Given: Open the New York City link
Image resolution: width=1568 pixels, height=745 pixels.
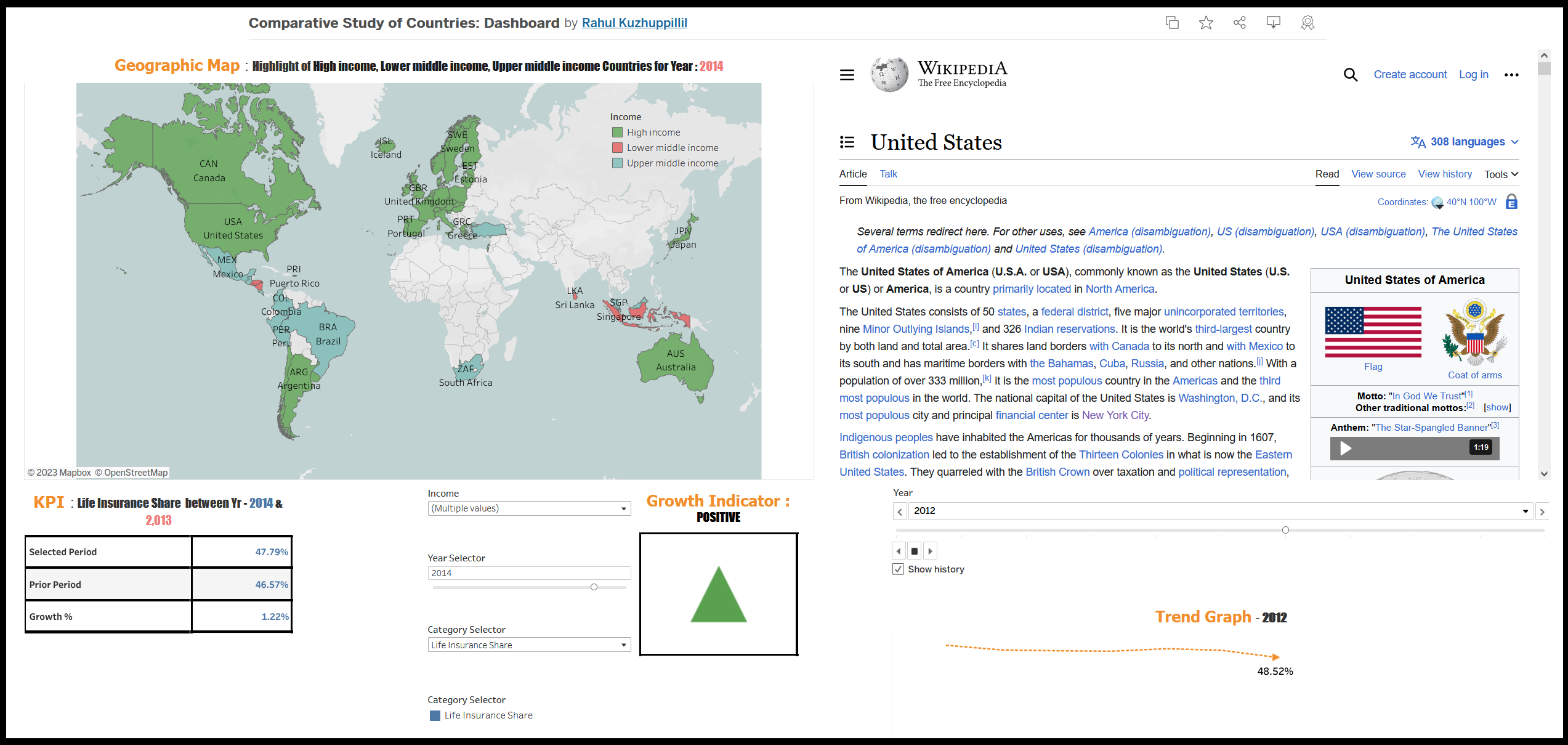Looking at the screenshot, I should pos(1115,415).
